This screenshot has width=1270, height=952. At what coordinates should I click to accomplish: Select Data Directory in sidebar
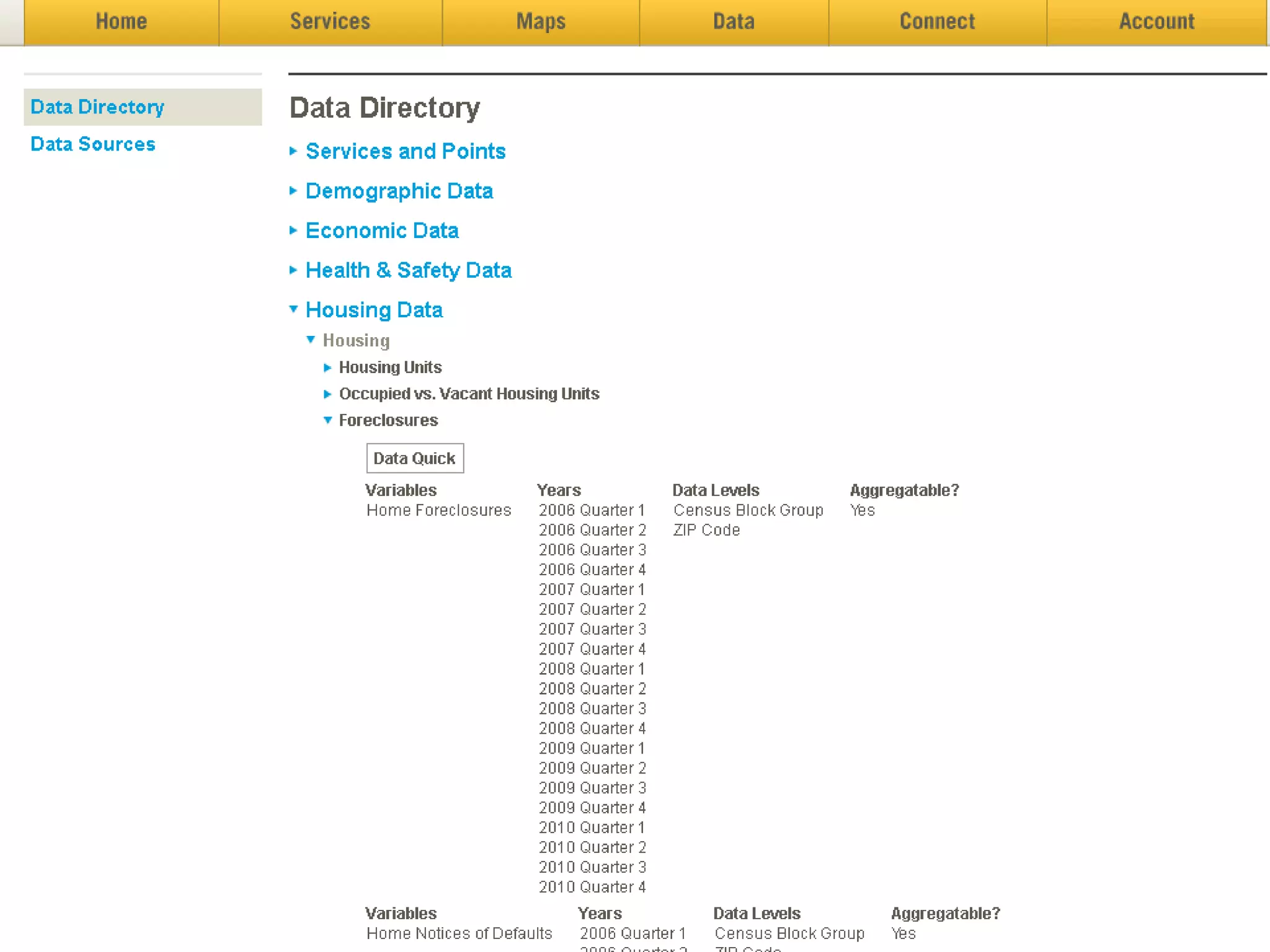tap(97, 107)
